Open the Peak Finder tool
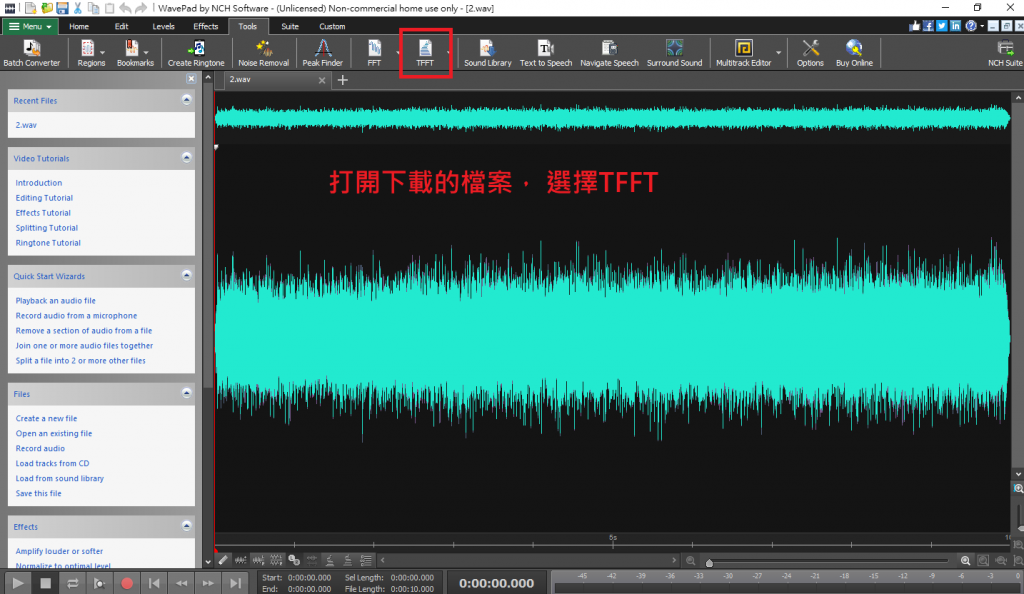This screenshot has height=594, width=1024. point(323,53)
